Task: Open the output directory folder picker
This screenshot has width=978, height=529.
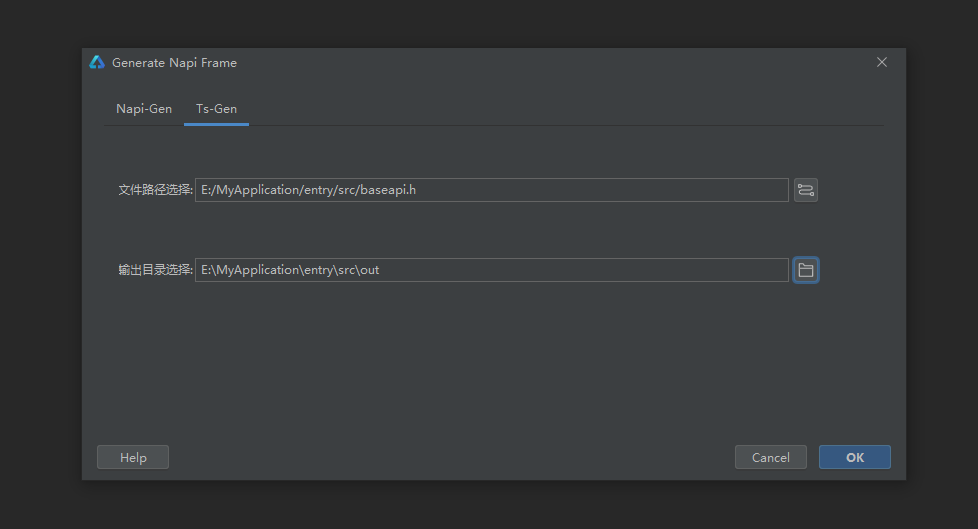Action: (x=805, y=270)
